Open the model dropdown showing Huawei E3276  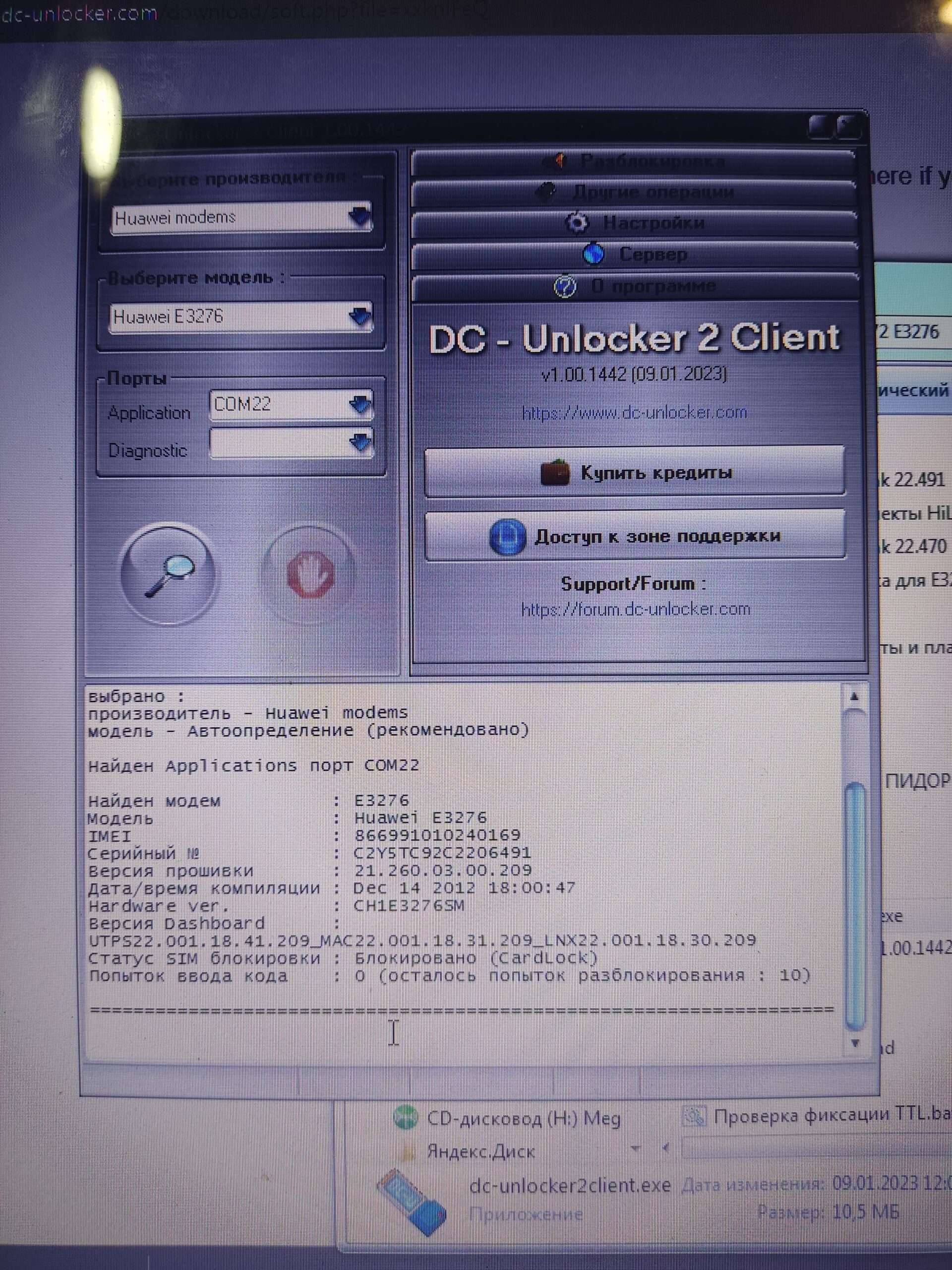(x=241, y=317)
